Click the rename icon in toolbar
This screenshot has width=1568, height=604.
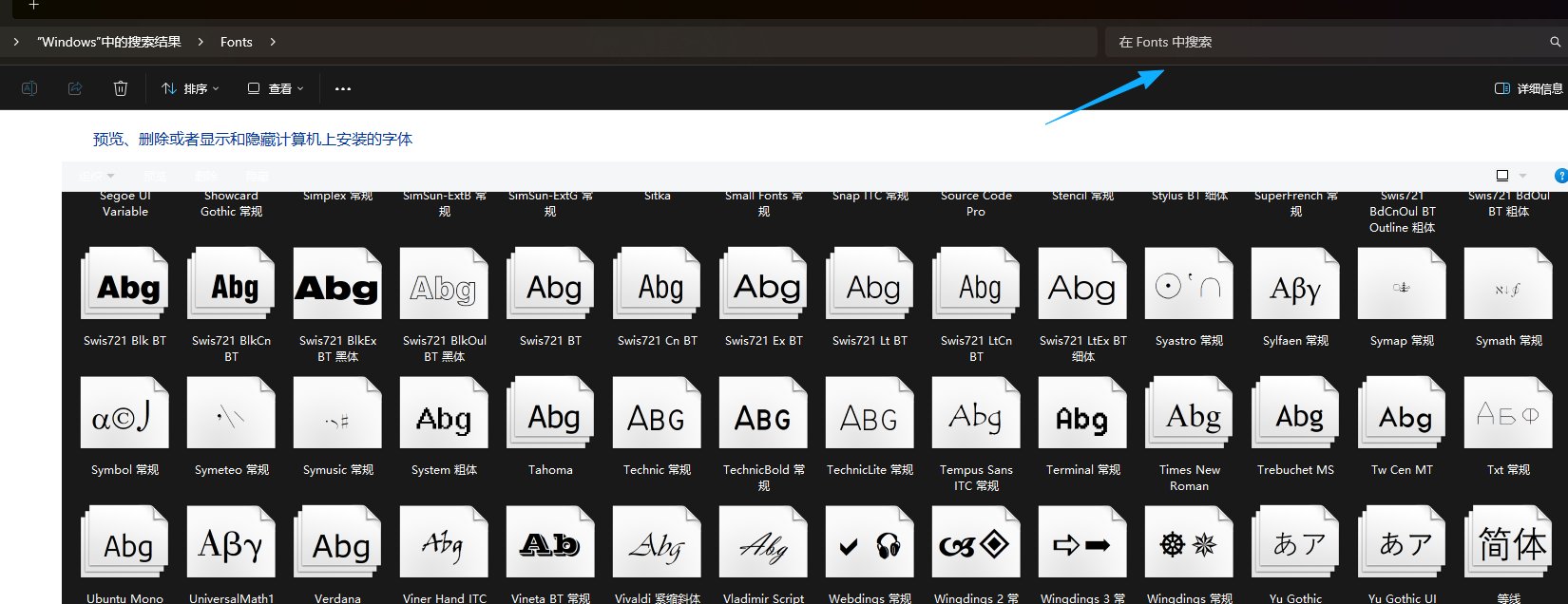click(x=29, y=88)
